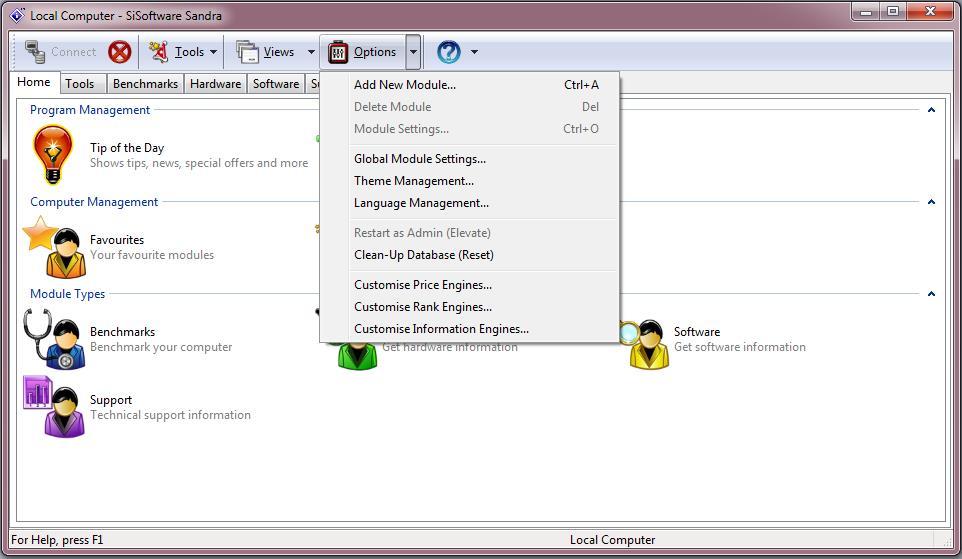Open the Software module label
The width and height of the screenshot is (962, 559).
click(697, 332)
